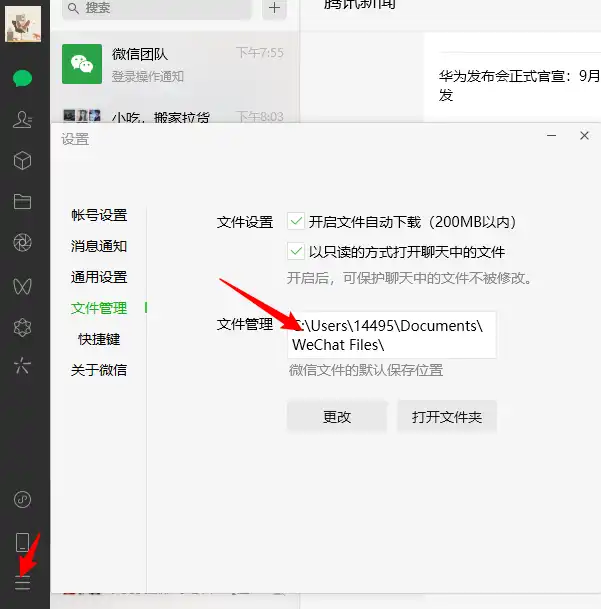Close the 设置 window
Screen dimensions: 601x609
pyautogui.click(x=584, y=136)
